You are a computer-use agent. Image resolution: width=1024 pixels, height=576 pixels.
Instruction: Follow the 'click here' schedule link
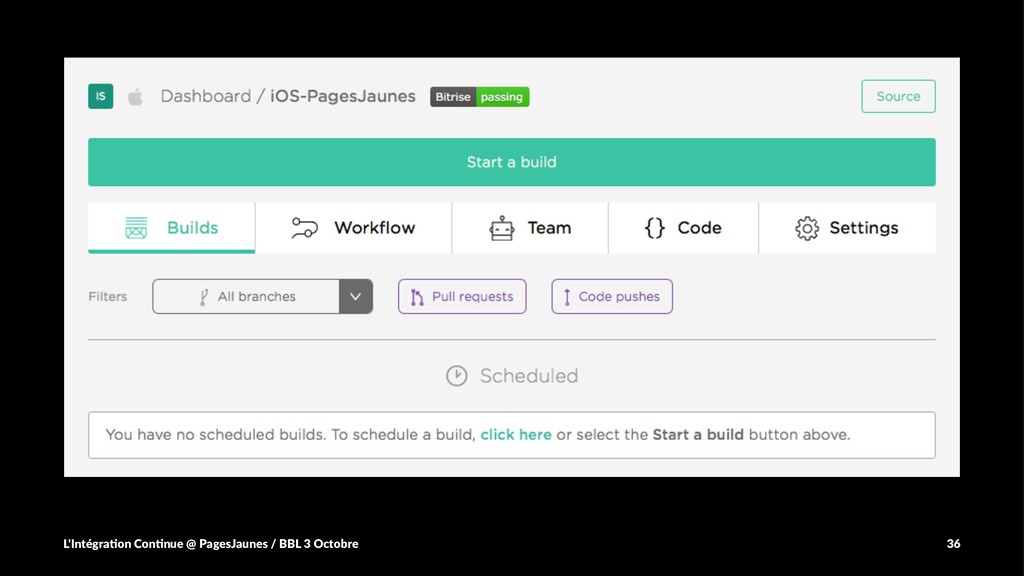point(516,434)
